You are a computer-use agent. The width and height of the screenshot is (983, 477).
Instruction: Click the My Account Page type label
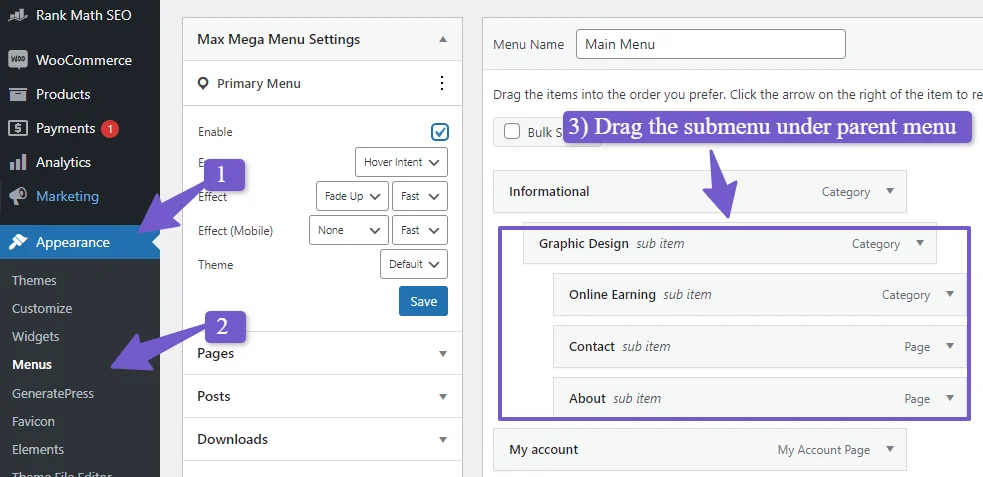824,449
